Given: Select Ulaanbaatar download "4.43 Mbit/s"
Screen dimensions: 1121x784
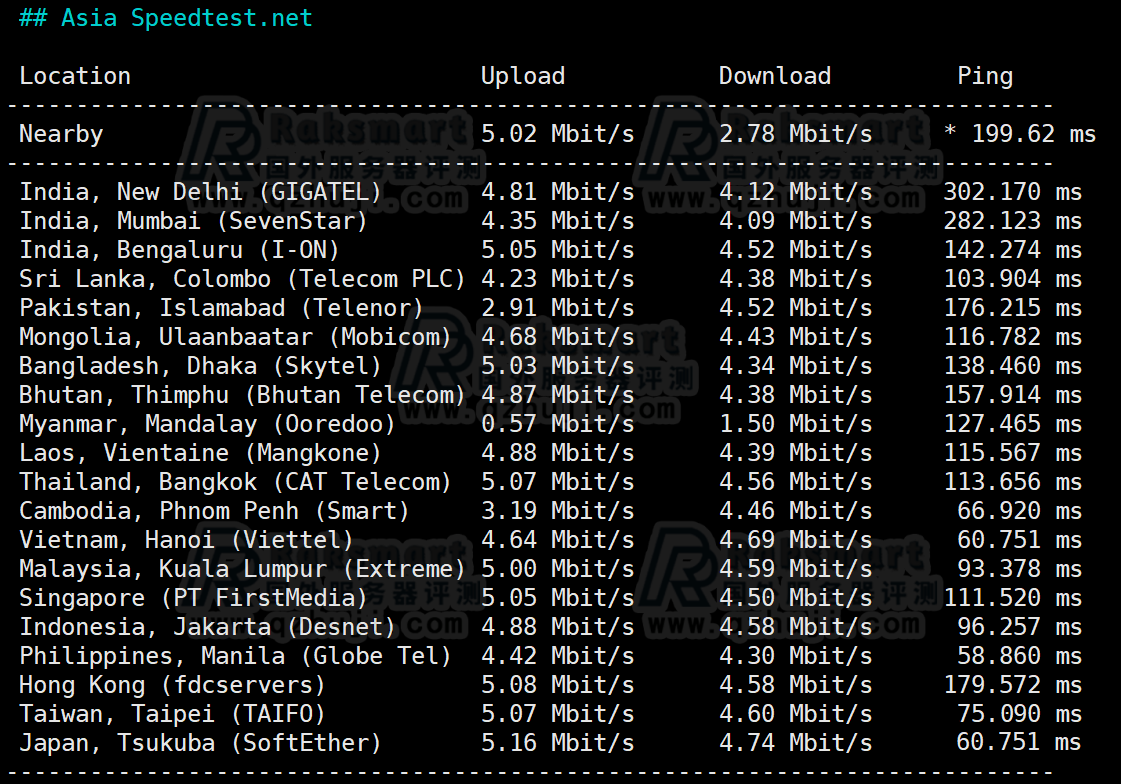Looking at the screenshot, I should click(x=796, y=337).
